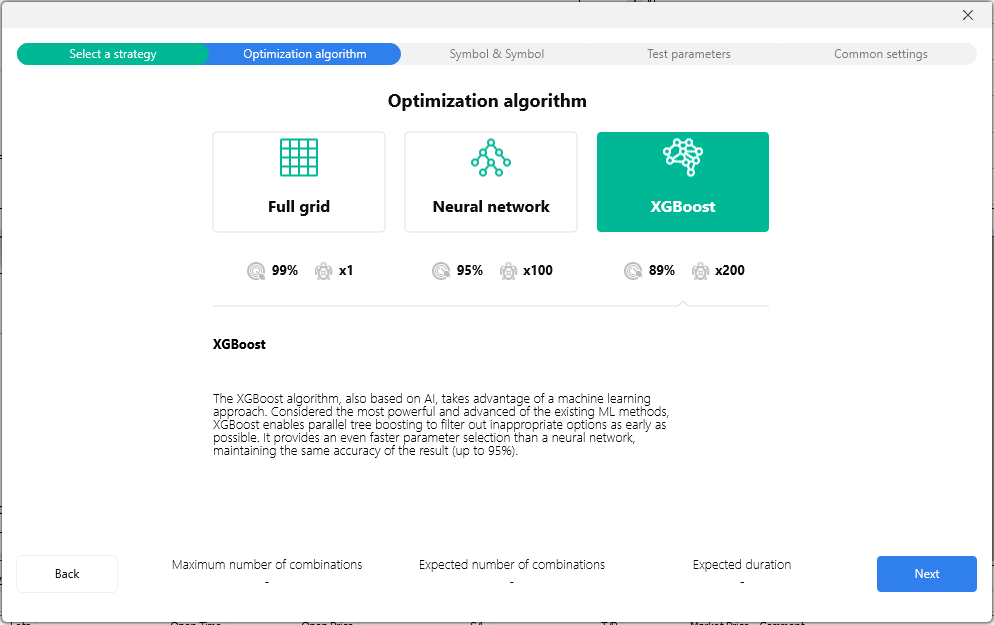The image size is (994, 625).
Task: Click the speed icon beside x1
Action: click(323, 270)
